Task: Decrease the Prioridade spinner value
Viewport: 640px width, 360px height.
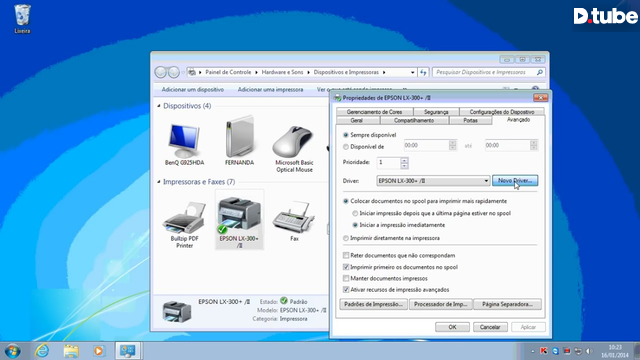Action: pyautogui.click(x=404, y=166)
